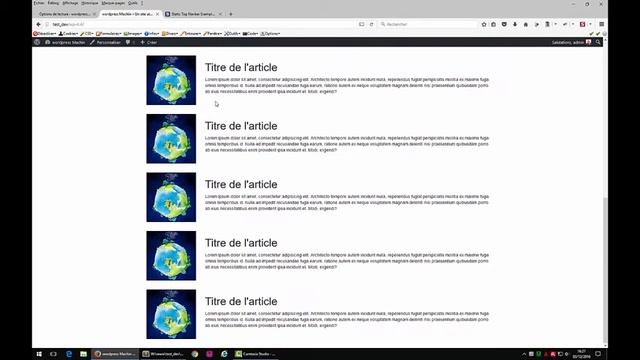Open Firefox hamburger menu
The image size is (640, 360).
pyautogui.click(x=602, y=24)
